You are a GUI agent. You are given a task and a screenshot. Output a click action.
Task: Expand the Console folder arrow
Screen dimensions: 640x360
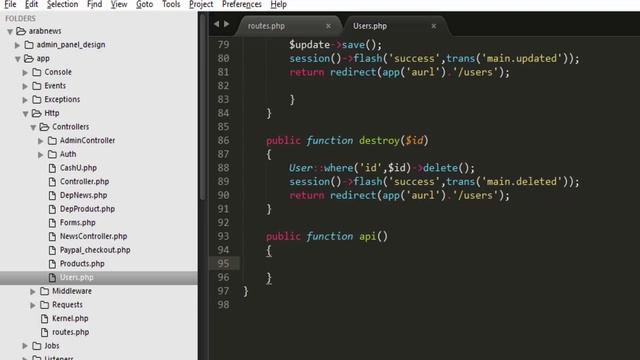25,73
